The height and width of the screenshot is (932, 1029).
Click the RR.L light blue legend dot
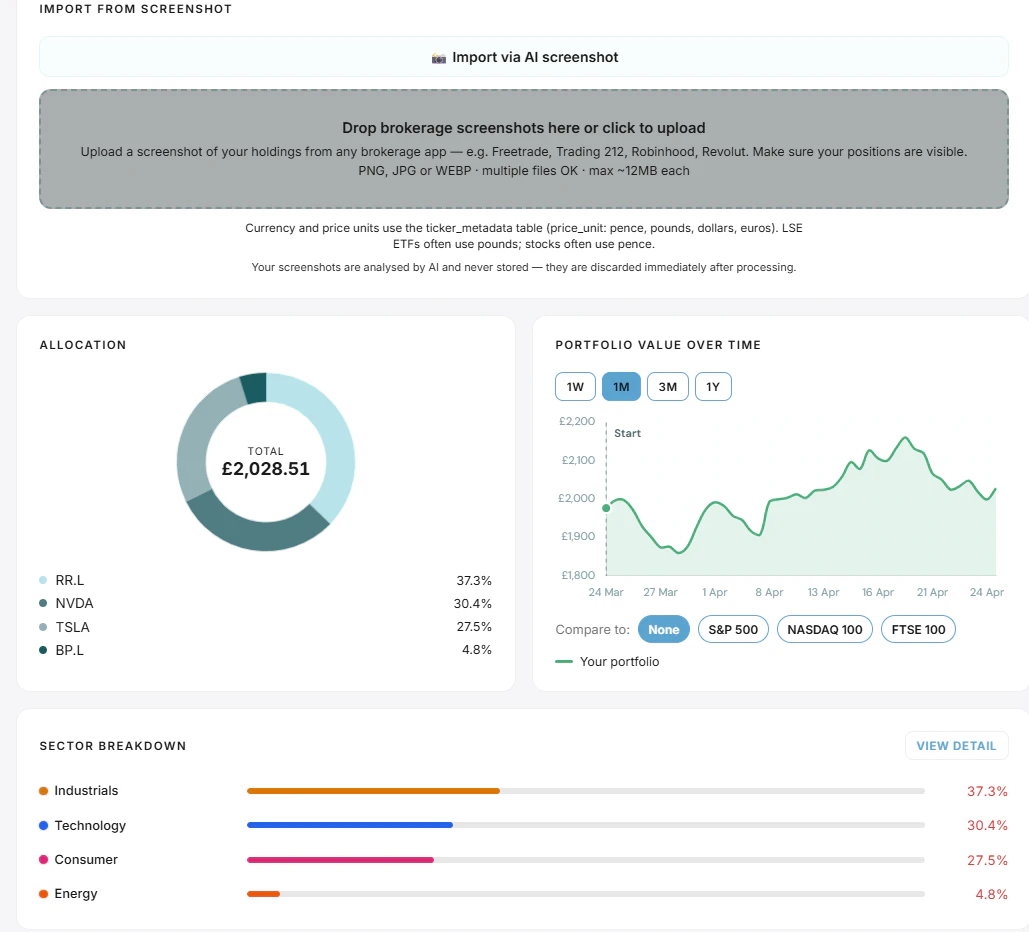(43, 580)
